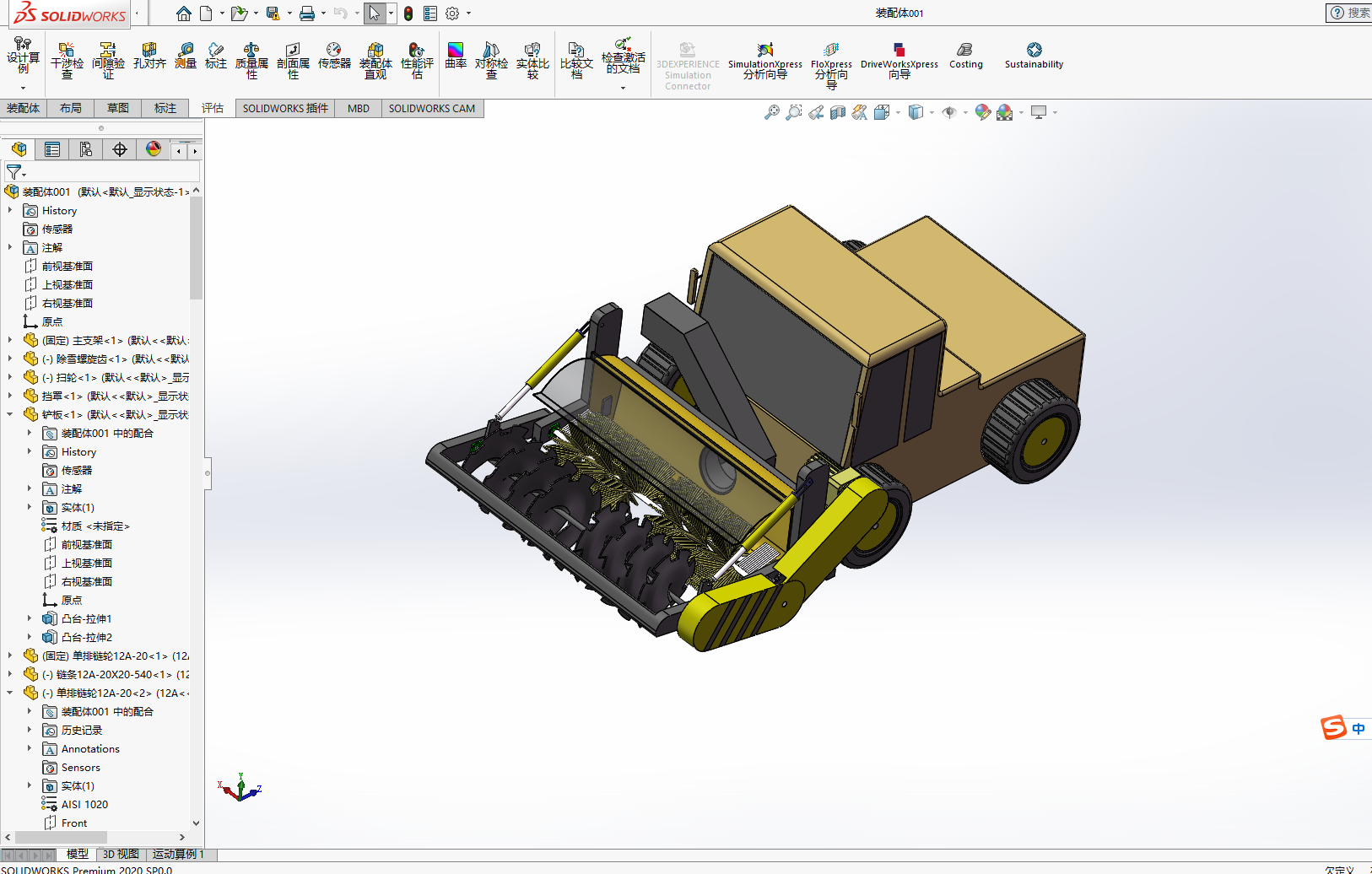The height and width of the screenshot is (874, 1372).
Task: Open the 质量属性 mass properties tool
Action: (x=251, y=61)
